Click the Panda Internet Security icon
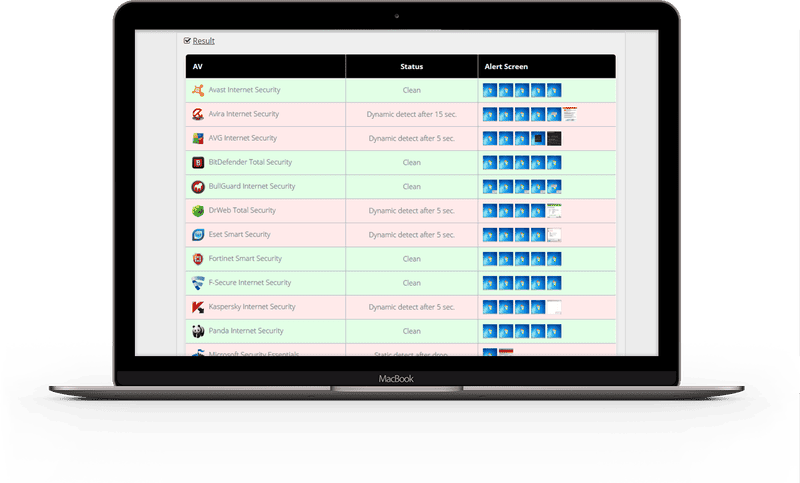The height and width of the screenshot is (483, 800). click(198, 331)
